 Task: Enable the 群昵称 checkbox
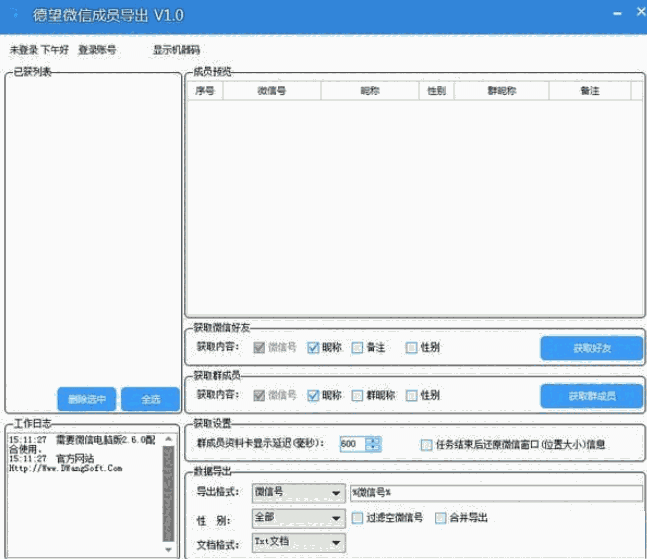pyautogui.click(x=358, y=396)
